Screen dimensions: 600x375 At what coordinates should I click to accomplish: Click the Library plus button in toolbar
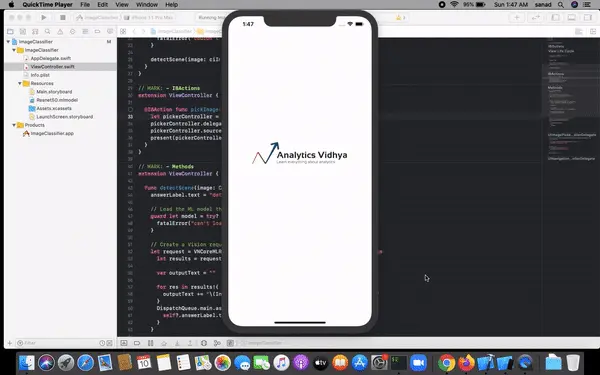pyautogui.click(x=517, y=18)
